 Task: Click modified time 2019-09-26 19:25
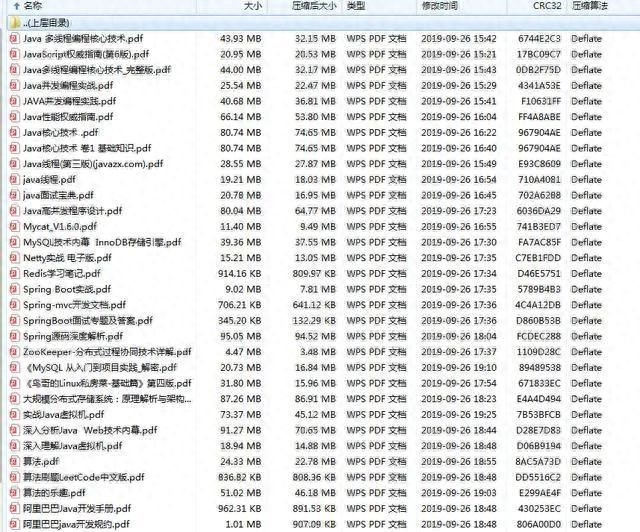pos(459,415)
